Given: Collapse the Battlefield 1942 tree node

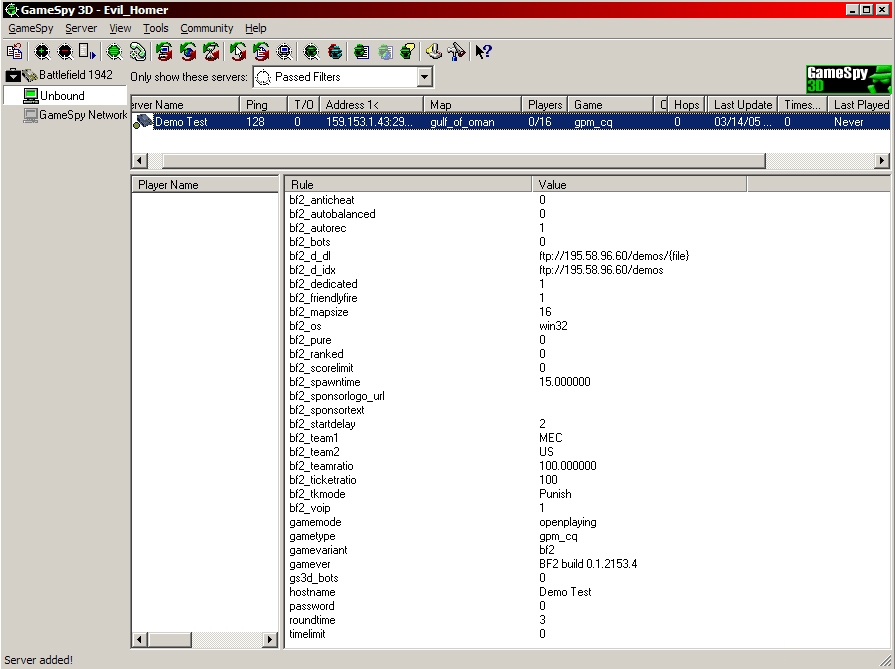Looking at the screenshot, I should click(x=13, y=76).
